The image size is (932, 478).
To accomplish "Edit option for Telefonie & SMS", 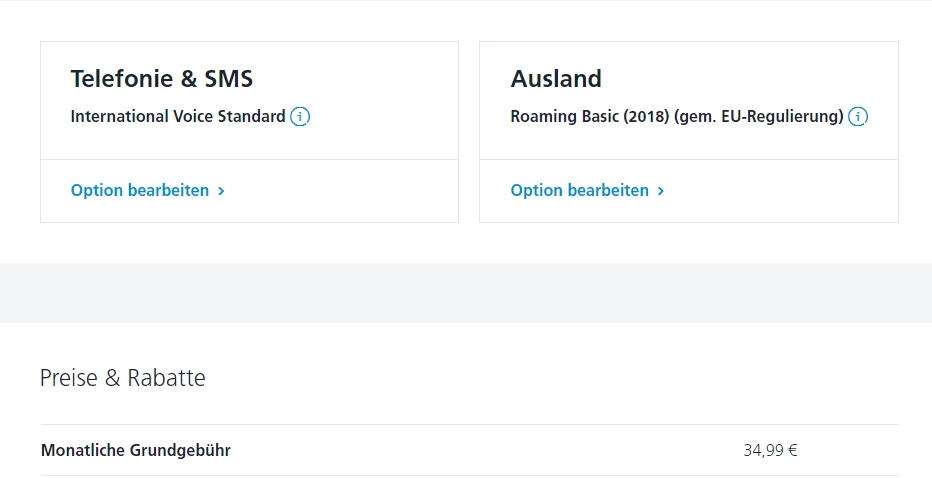I will (140, 190).
